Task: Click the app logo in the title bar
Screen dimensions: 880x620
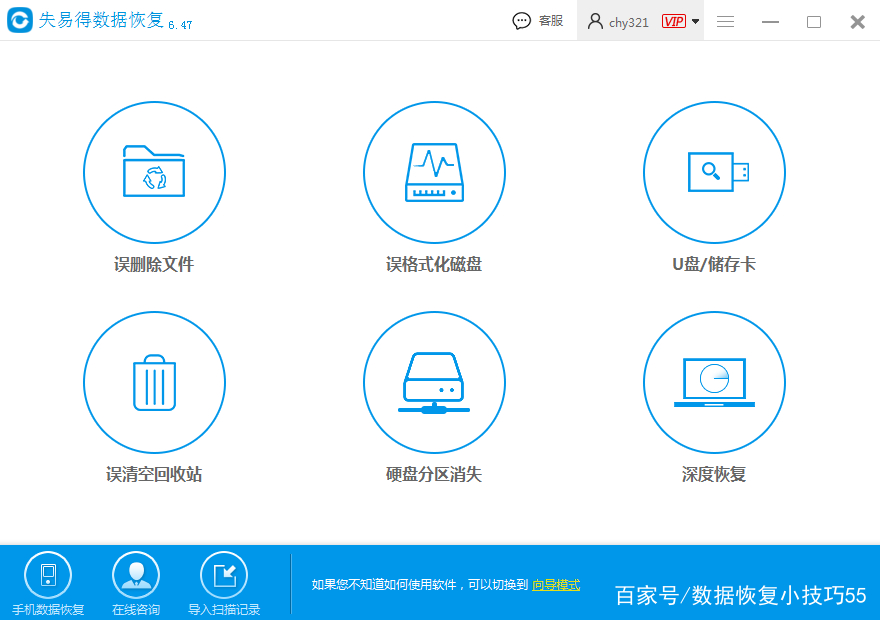Action: tap(20, 20)
